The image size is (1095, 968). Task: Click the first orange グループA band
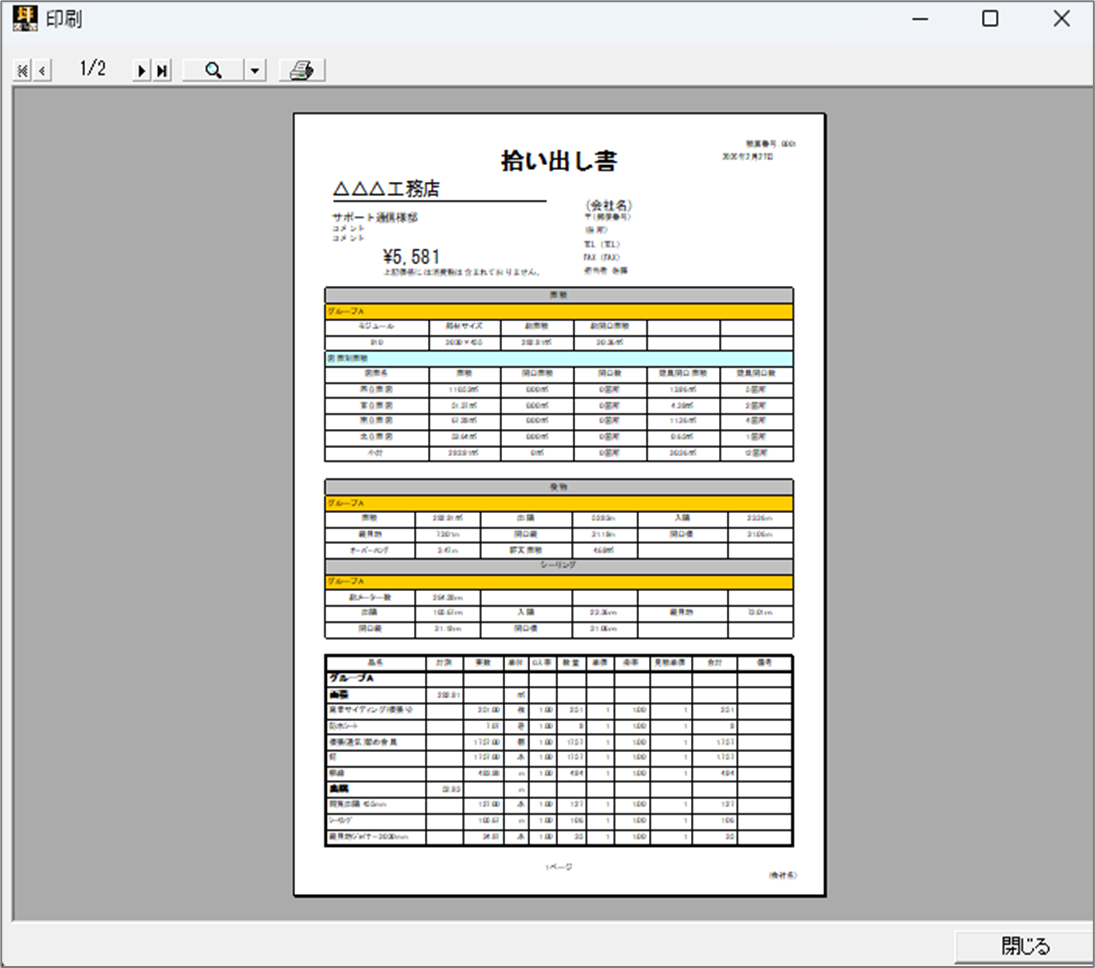pyautogui.click(x=558, y=312)
